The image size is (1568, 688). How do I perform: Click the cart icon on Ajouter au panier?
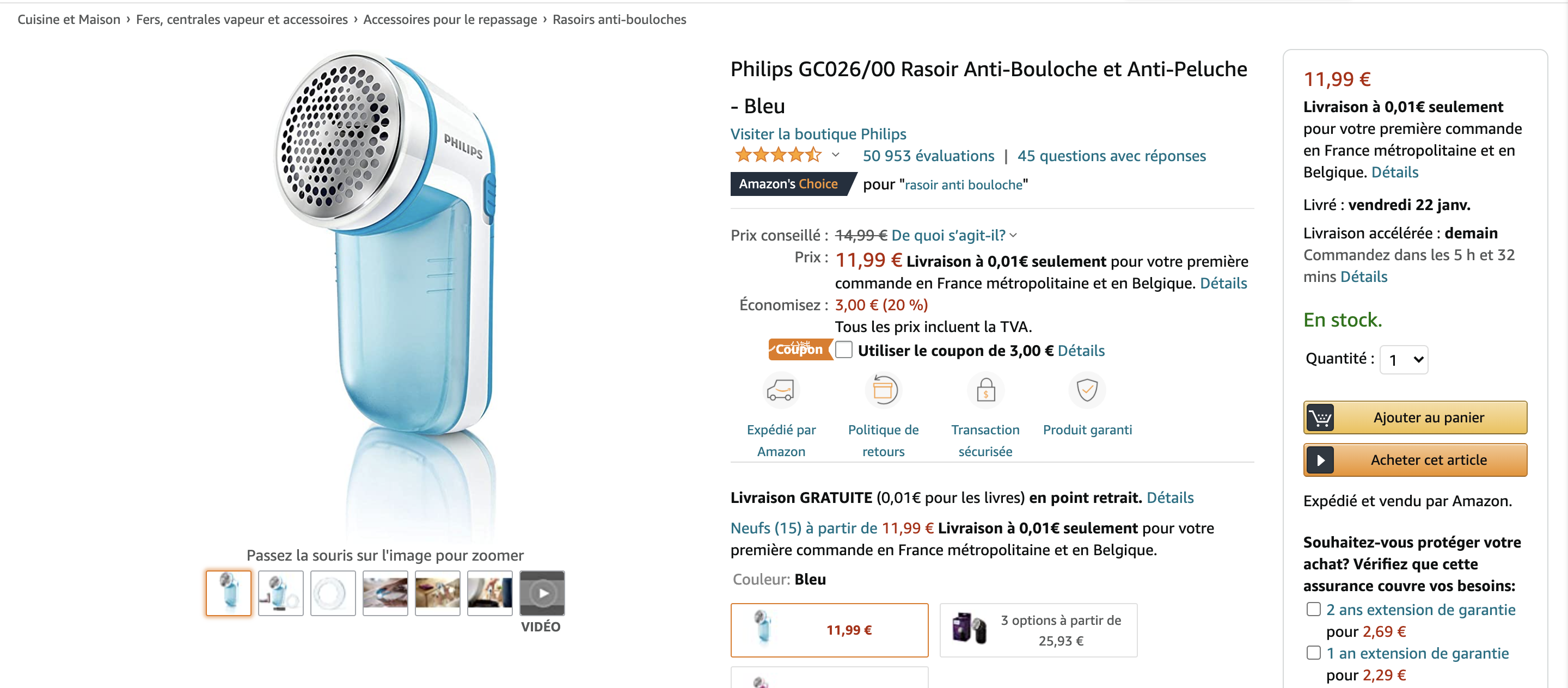[1320, 418]
